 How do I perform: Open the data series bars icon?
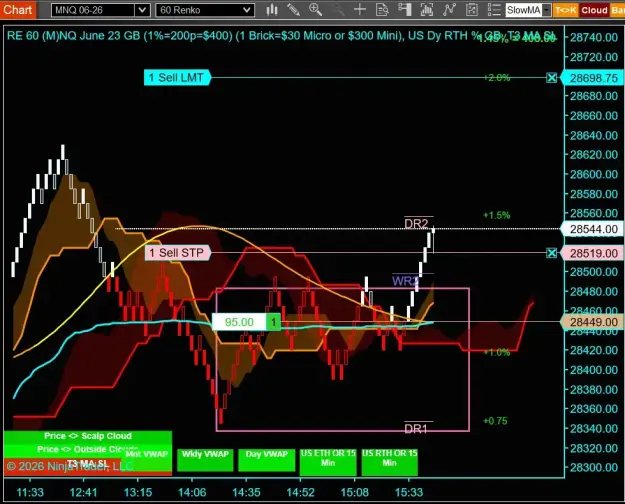(427, 10)
